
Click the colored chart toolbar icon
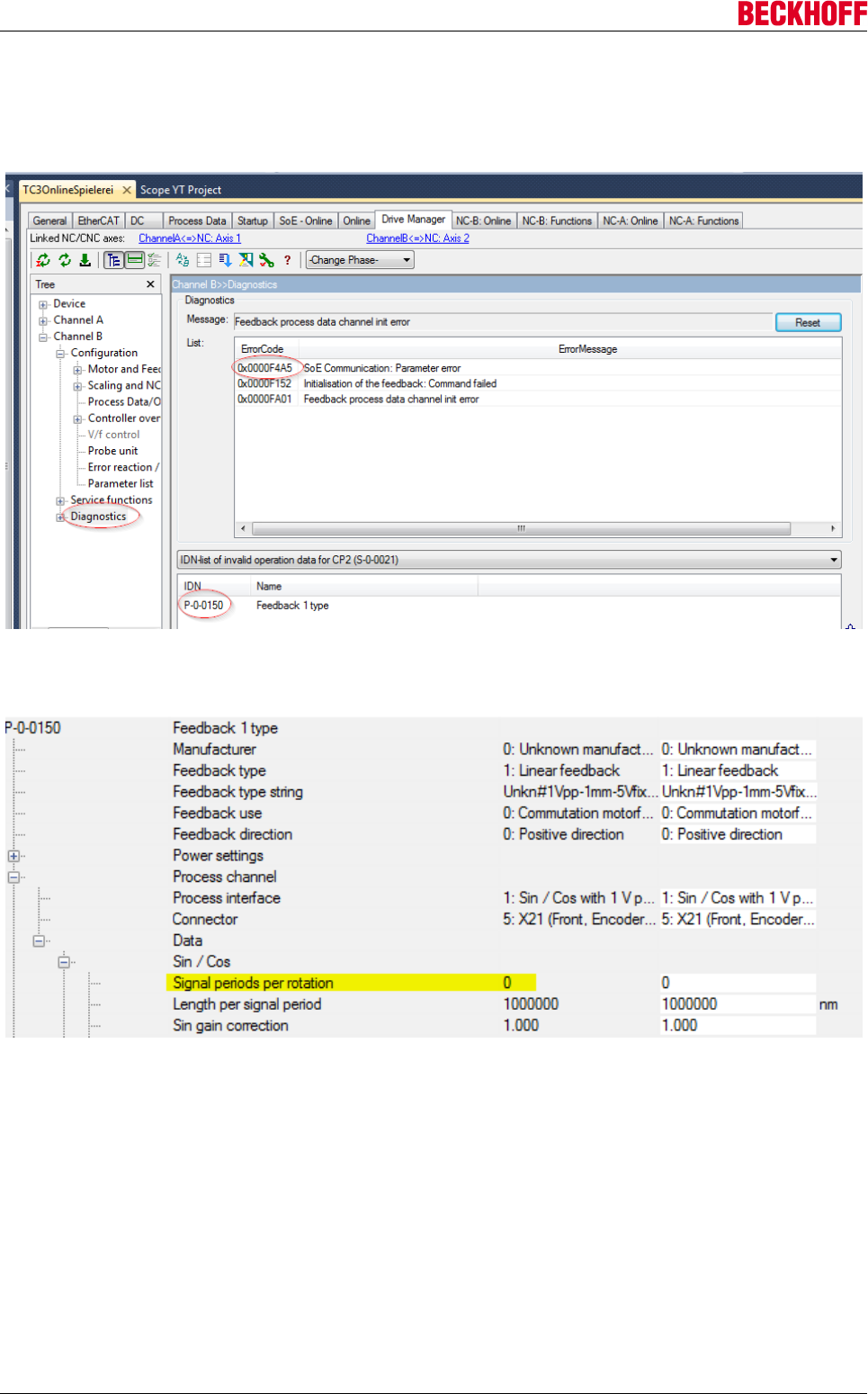(246, 260)
